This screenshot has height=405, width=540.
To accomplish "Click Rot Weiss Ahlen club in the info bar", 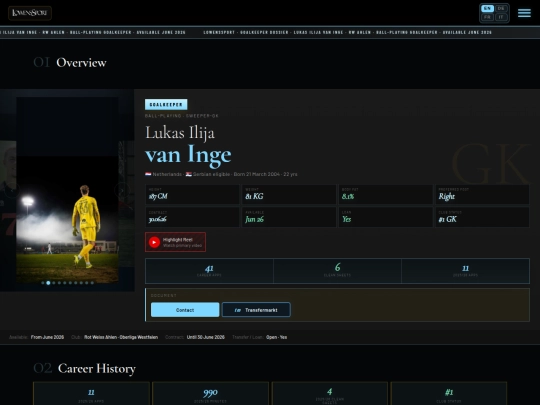I will [121, 337].
